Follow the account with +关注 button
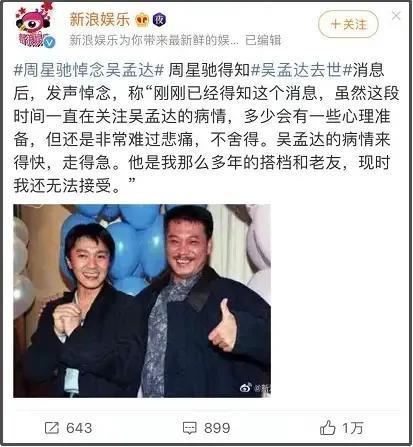 pyautogui.click(x=348, y=24)
